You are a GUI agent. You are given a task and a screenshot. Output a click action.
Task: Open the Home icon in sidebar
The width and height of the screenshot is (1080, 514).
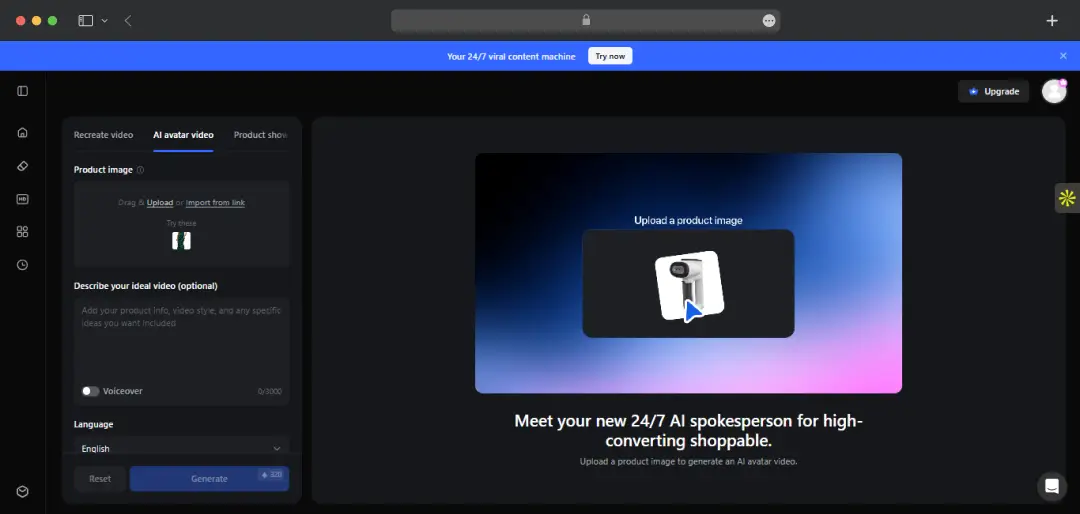click(23, 132)
